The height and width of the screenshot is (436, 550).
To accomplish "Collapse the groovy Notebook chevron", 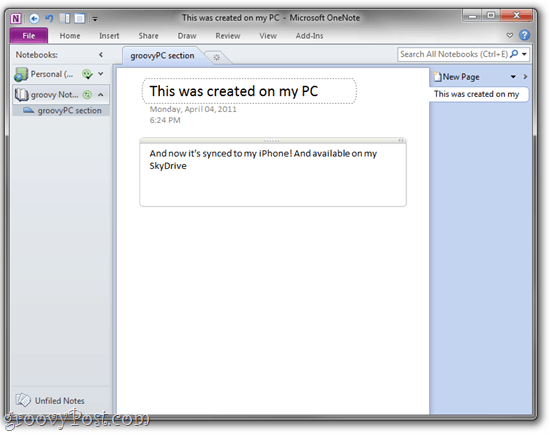I will 101,95.
